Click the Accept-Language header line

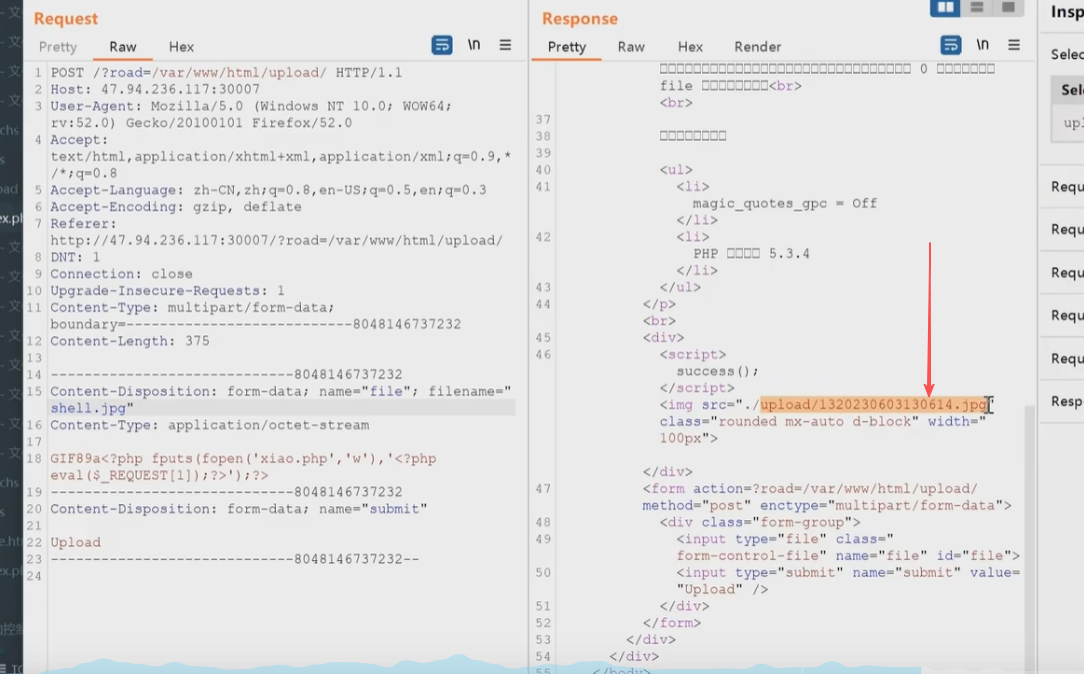[x=268, y=190]
